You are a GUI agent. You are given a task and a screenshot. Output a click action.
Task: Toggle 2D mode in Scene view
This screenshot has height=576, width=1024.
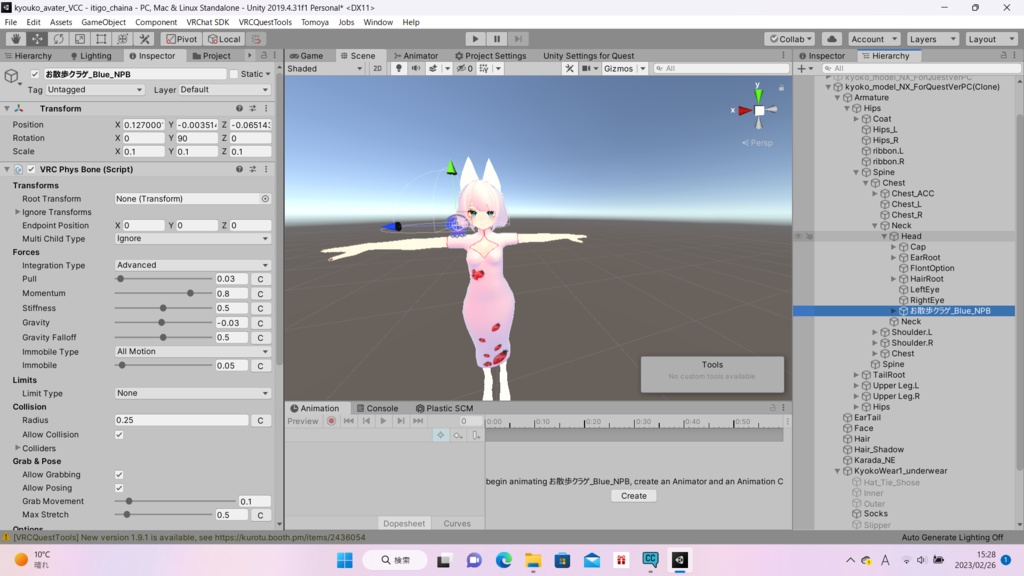click(x=378, y=68)
